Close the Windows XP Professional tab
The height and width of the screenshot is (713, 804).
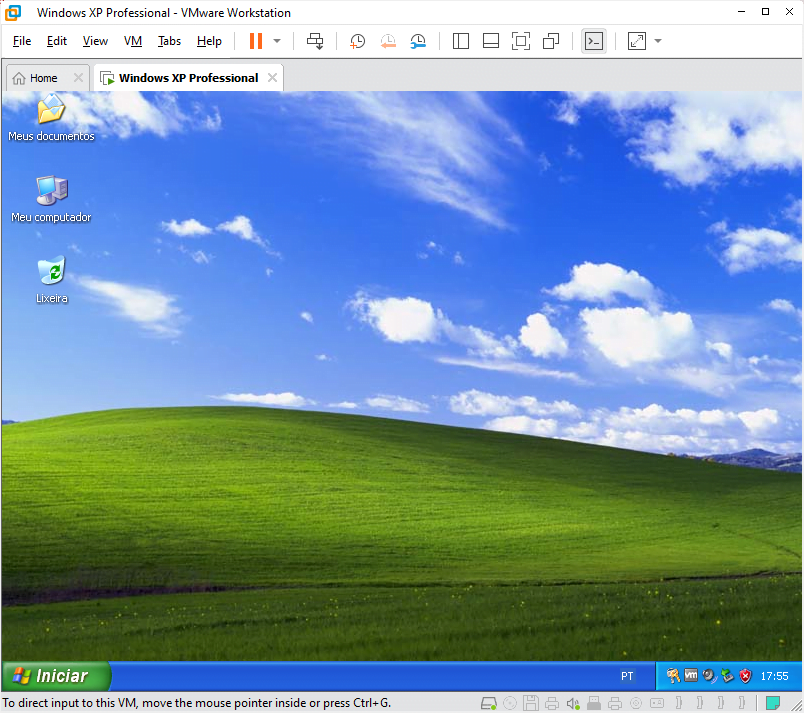[x=273, y=77]
